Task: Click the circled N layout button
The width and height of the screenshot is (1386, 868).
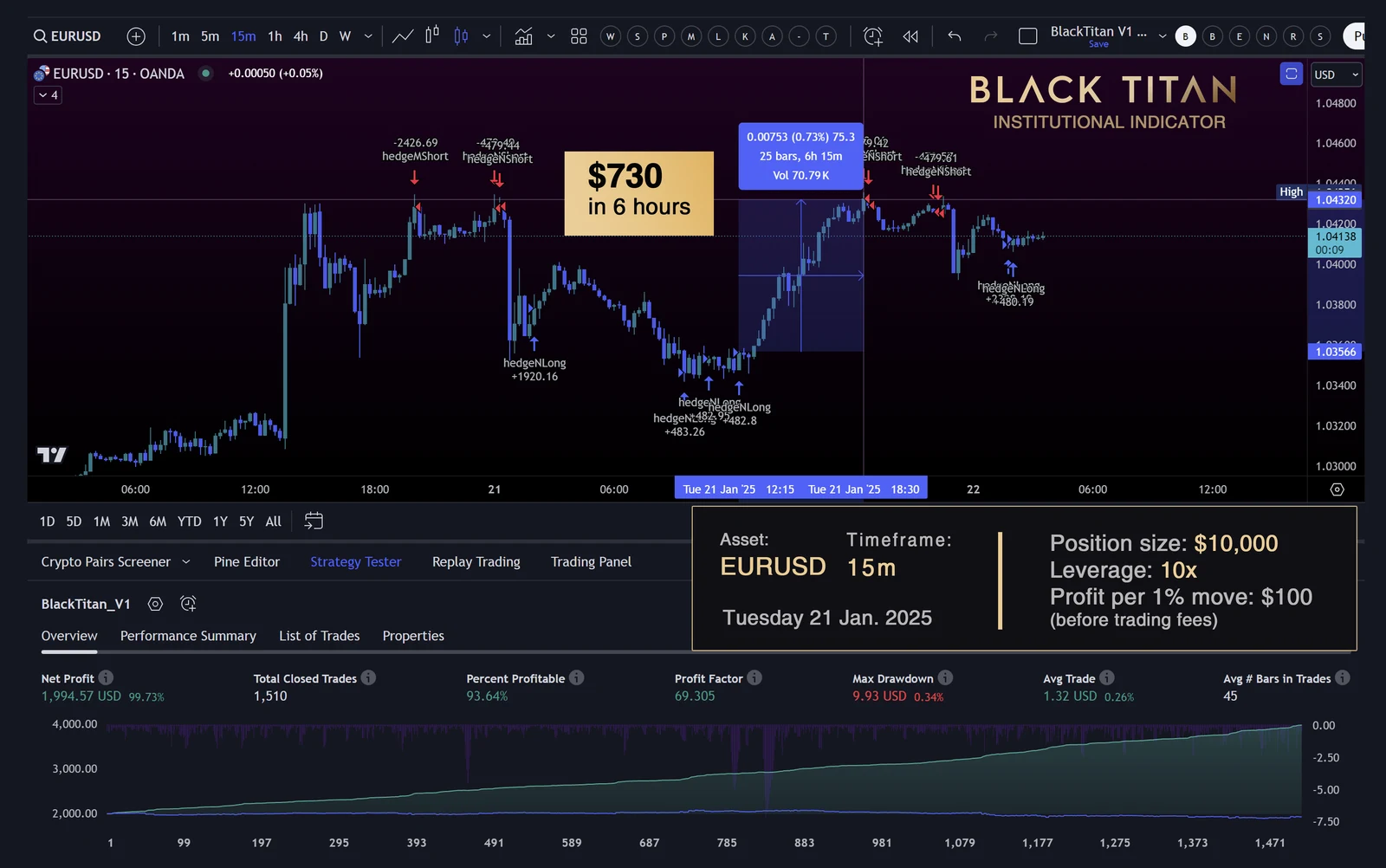Action: point(1266,36)
